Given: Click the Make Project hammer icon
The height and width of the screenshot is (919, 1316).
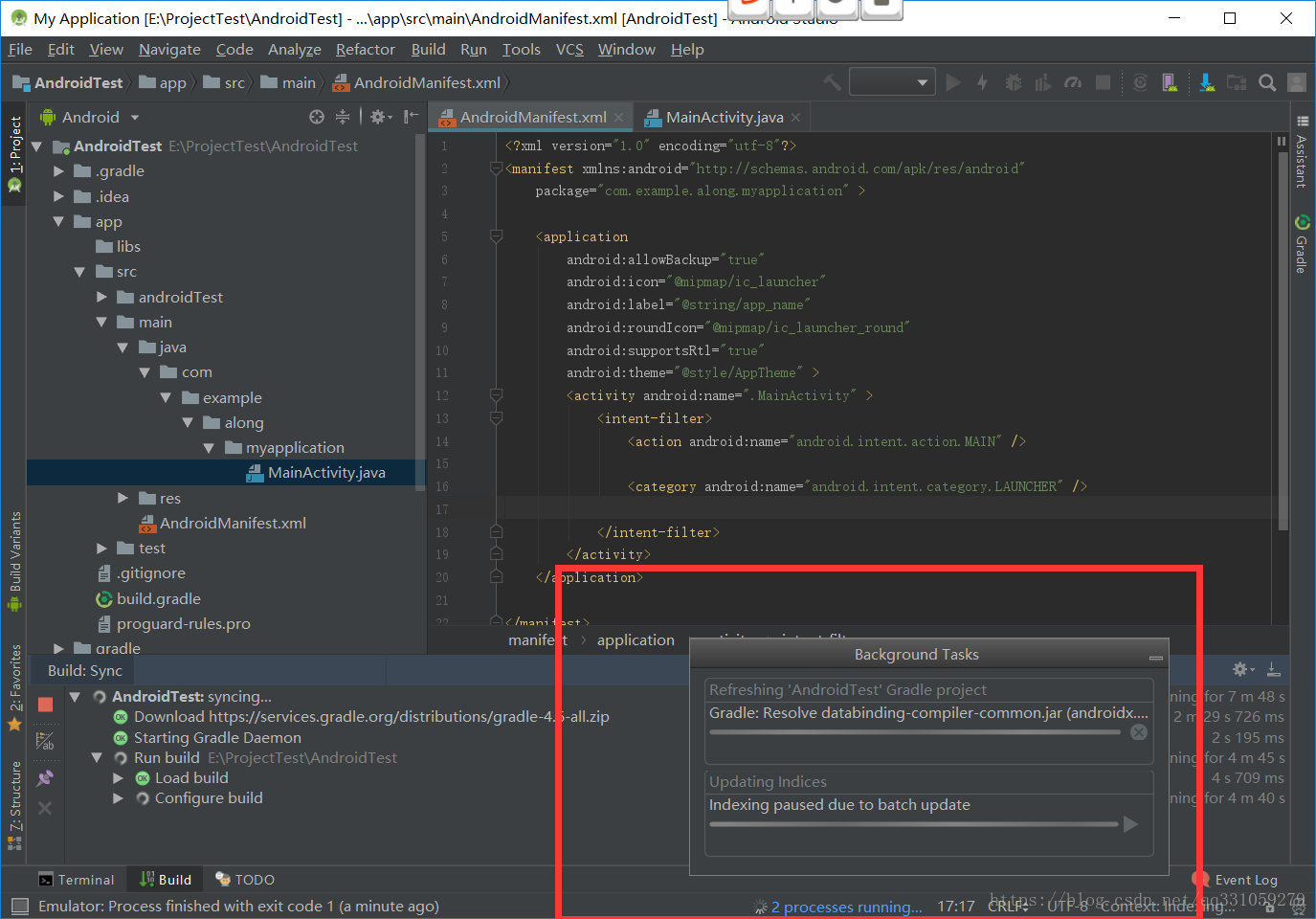Looking at the screenshot, I should coord(832,82).
